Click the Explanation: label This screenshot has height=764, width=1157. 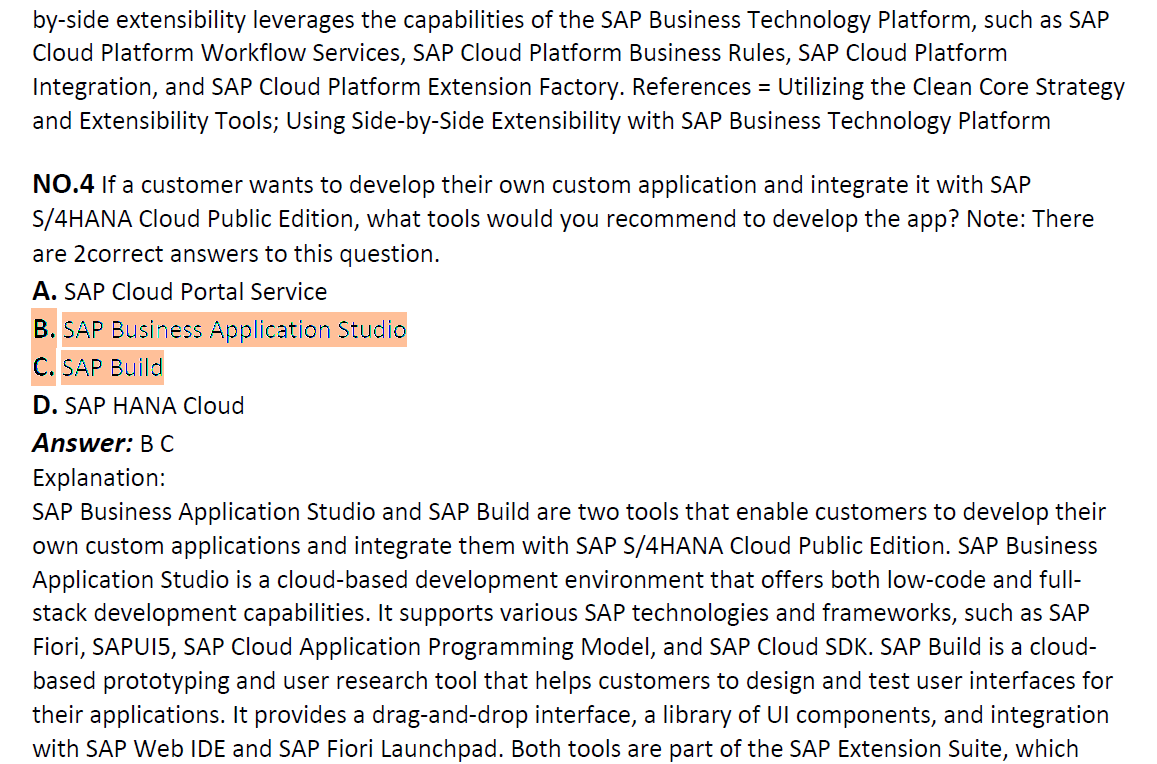(x=99, y=478)
